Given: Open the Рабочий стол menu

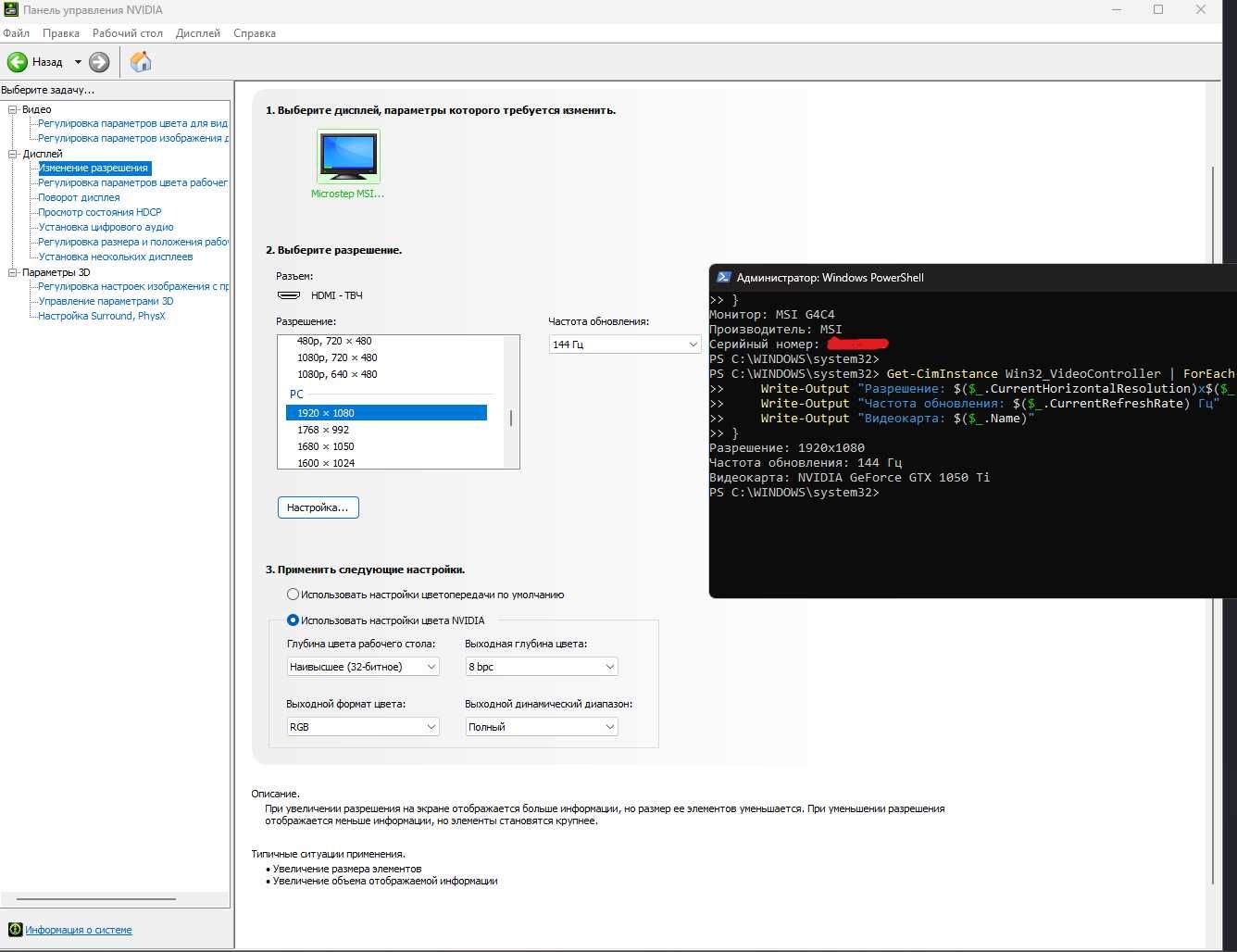Looking at the screenshot, I should (128, 33).
